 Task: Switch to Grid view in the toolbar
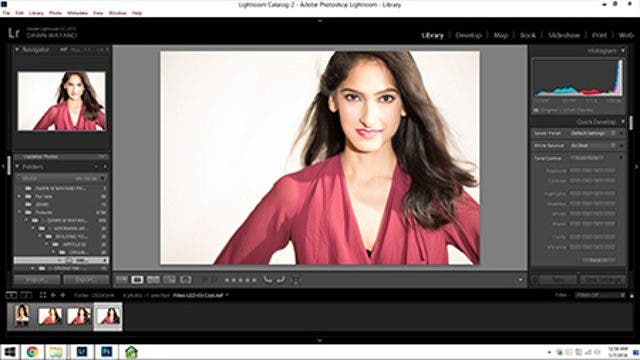click(x=122, y=280)
